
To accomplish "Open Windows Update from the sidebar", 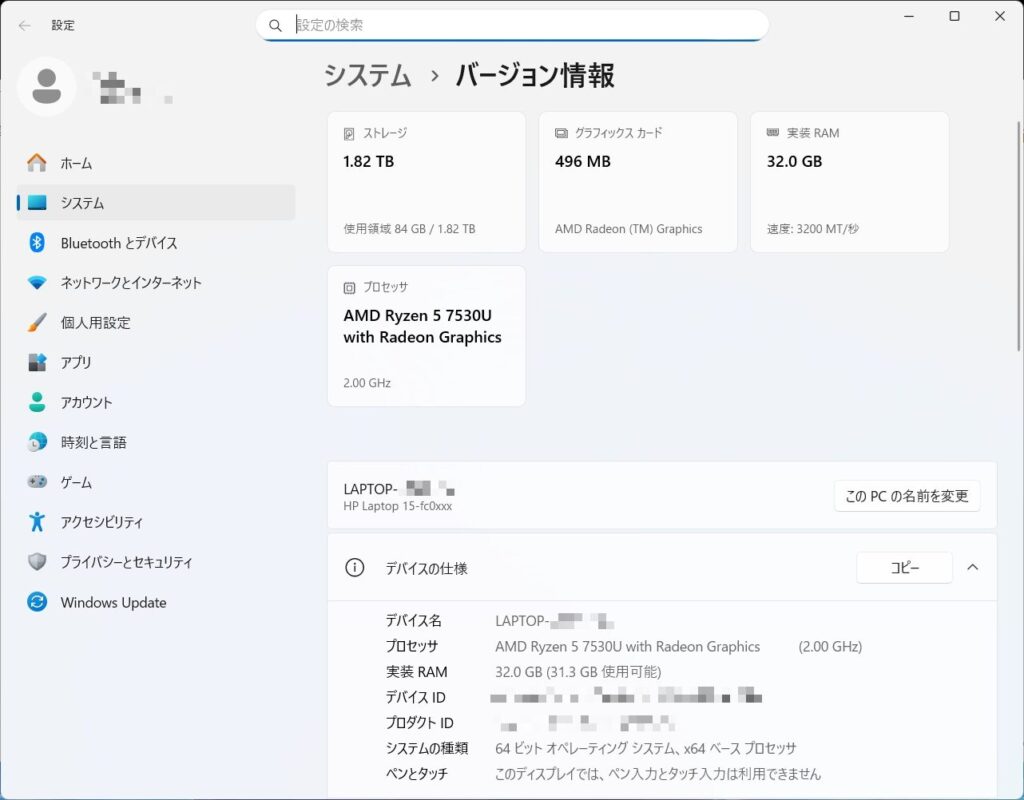I will pos(112,603).
